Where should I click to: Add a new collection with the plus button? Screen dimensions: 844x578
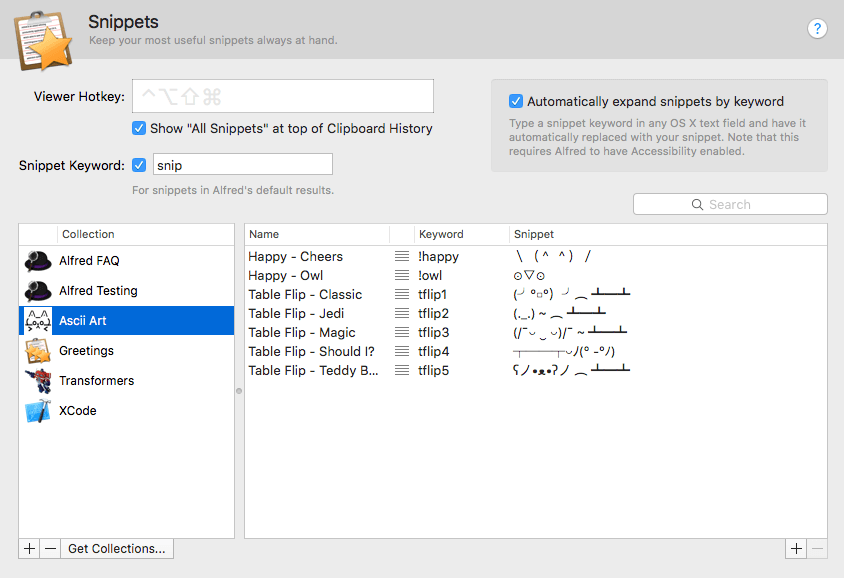(28, 548)
